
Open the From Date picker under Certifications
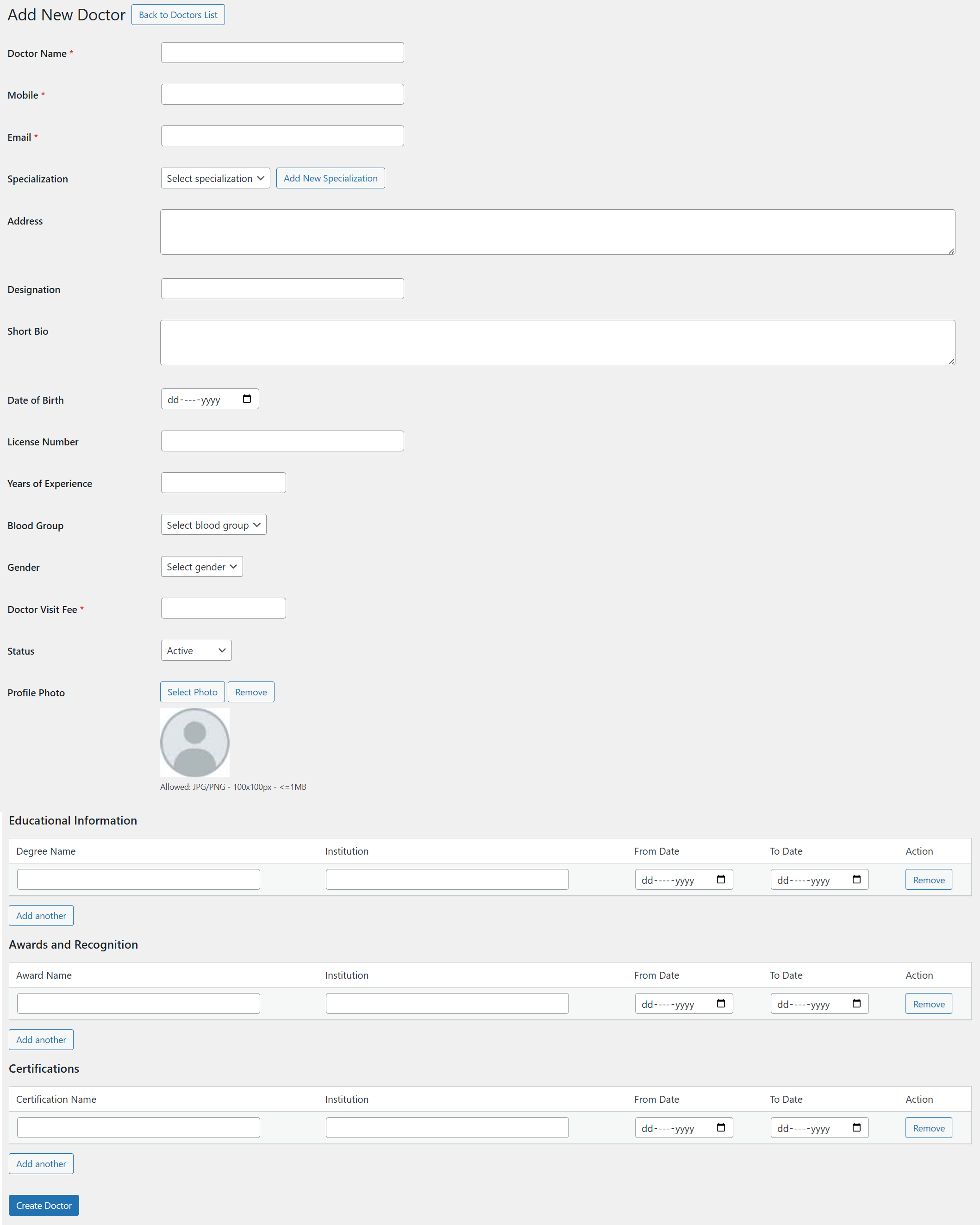click(x=721, y=1127)
